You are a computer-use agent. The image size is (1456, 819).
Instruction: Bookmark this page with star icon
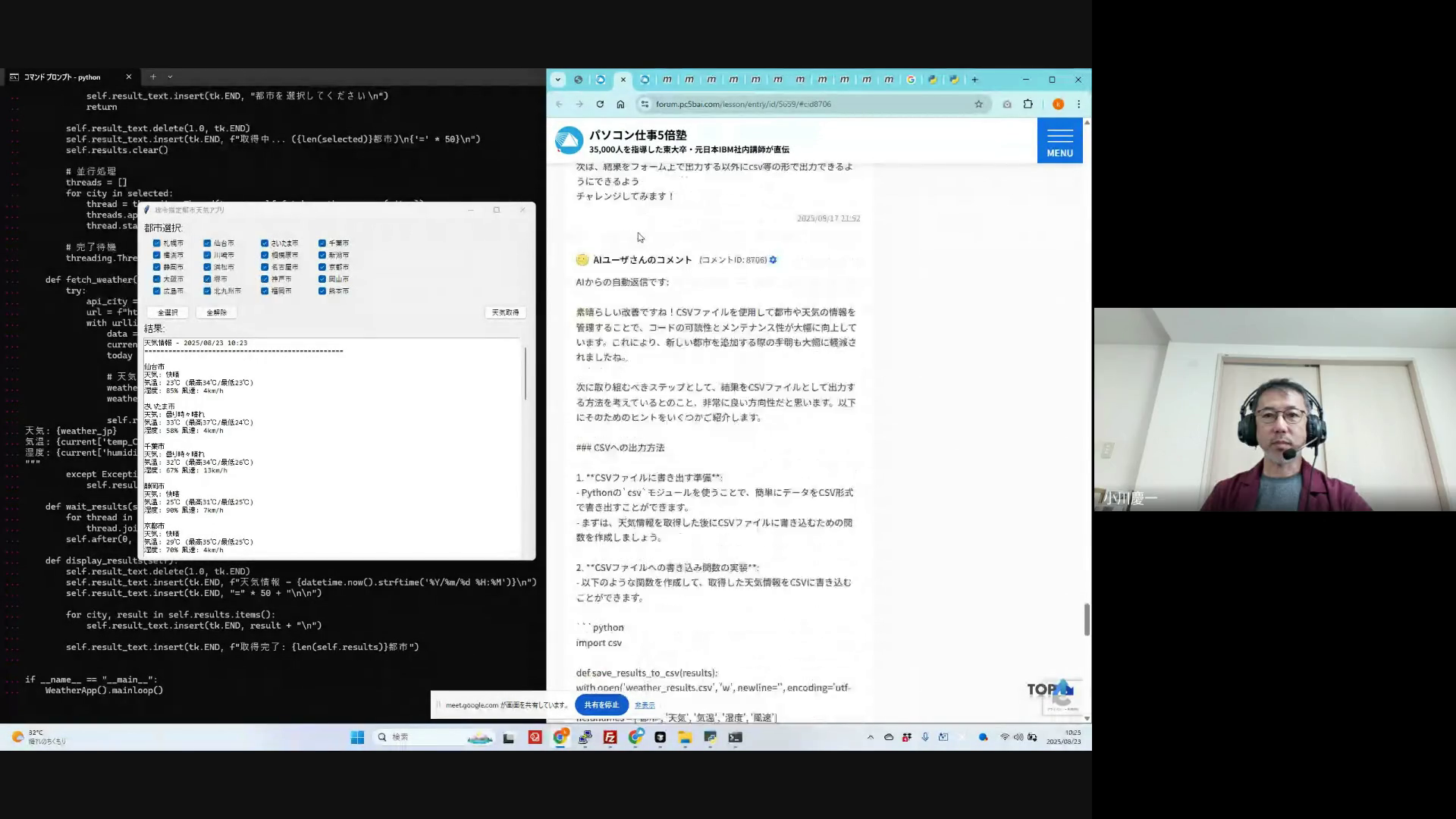click(978, 105)
